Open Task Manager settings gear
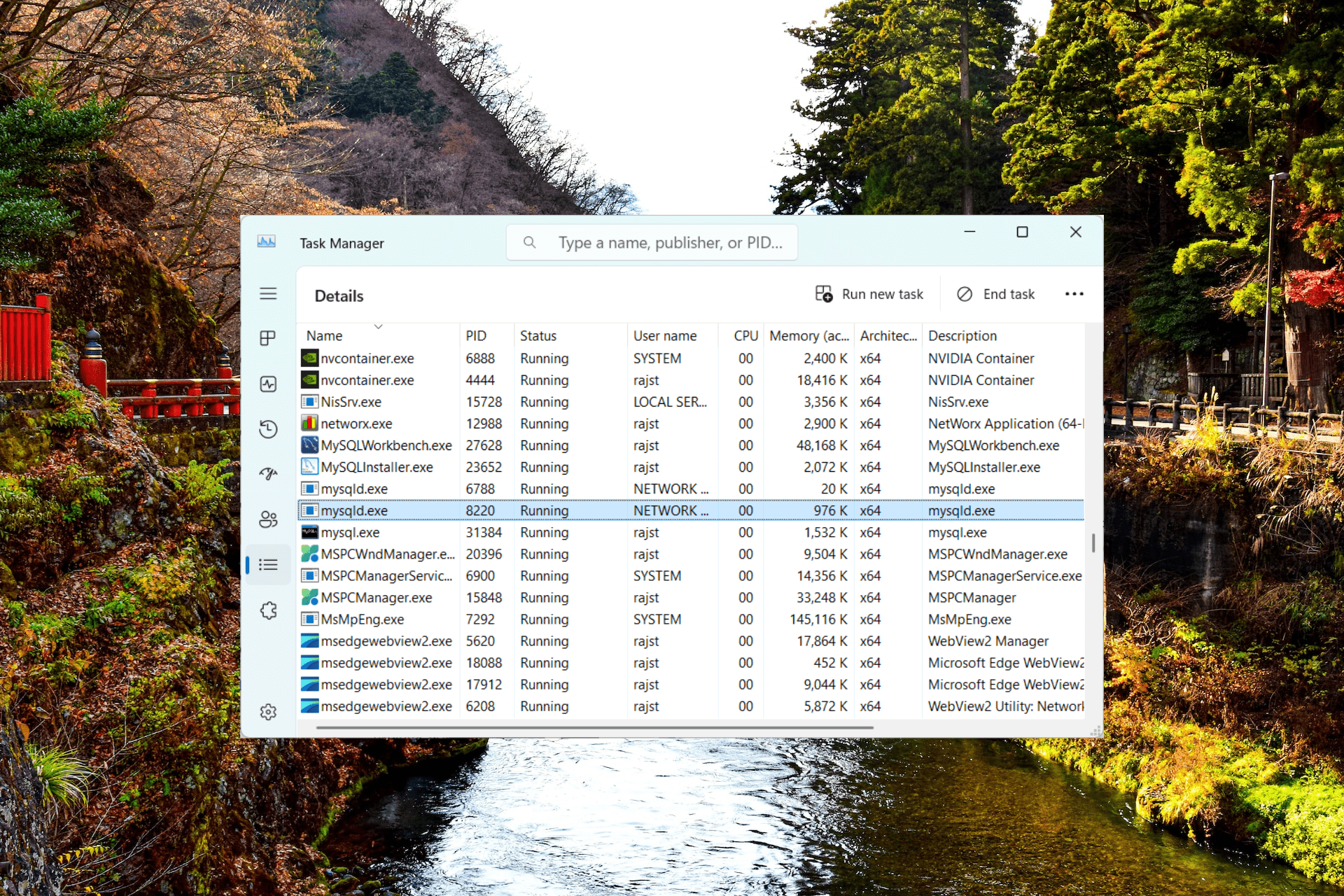 click(x=268, y=712)
